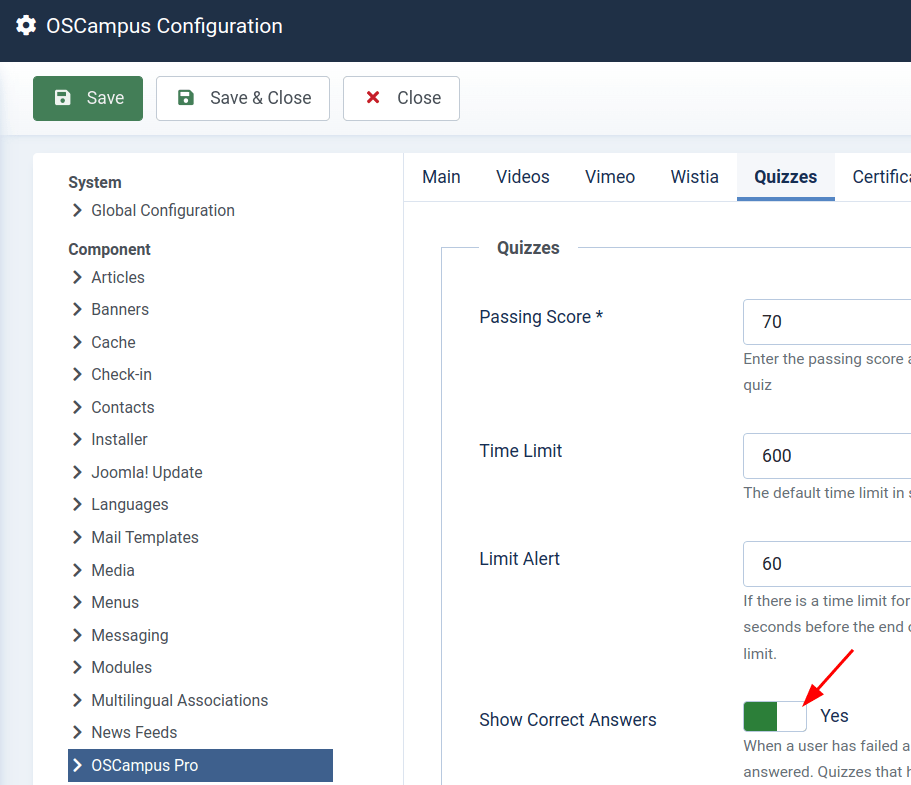Expand the Media chevron
Image resolution: width=911 pixels, height=785 pixels.
[x=77, y=570]
